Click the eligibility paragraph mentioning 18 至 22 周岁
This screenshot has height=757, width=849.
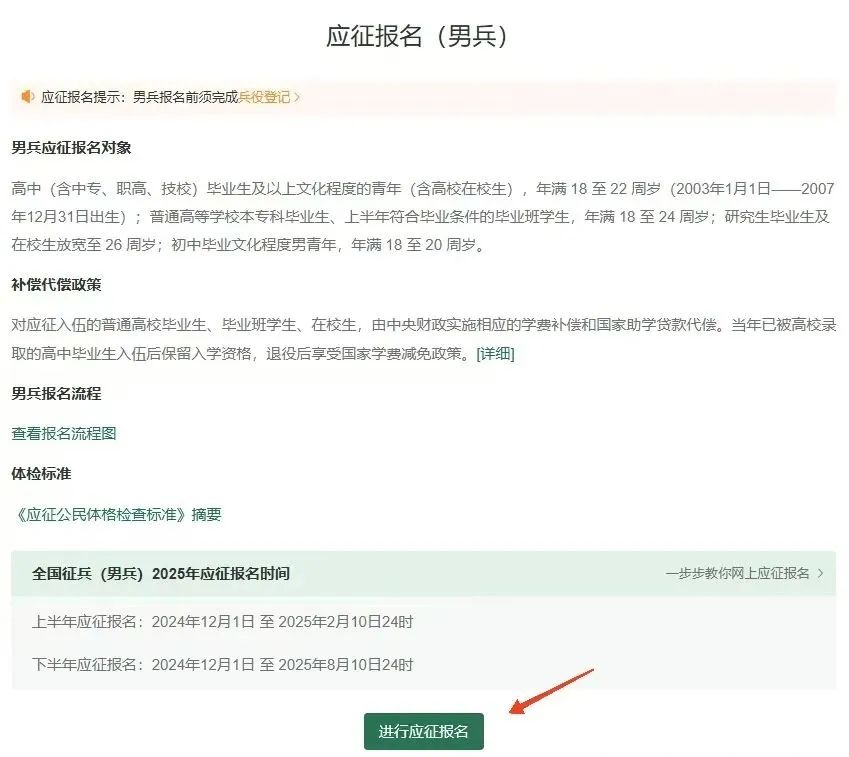(x=423, y=217)
